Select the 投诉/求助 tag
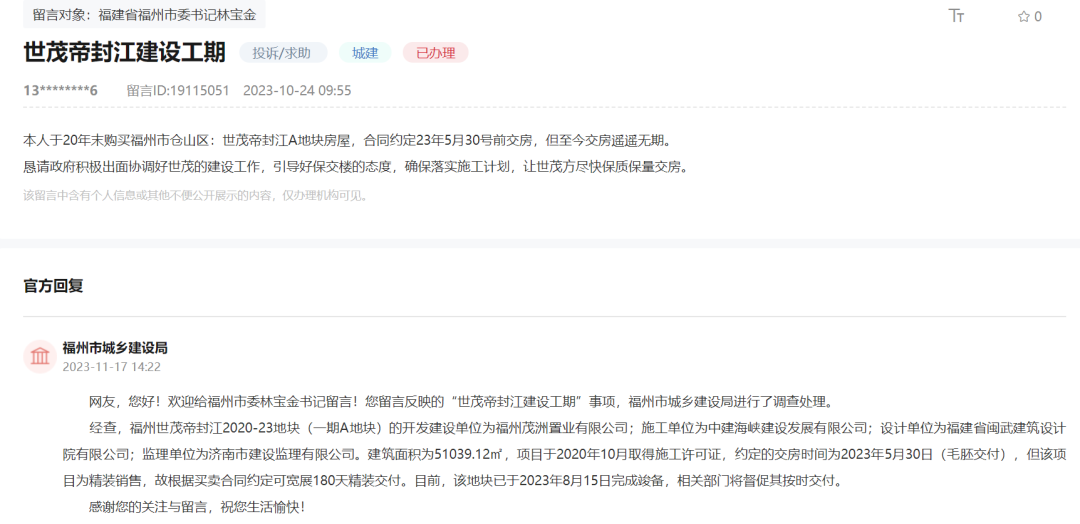1080x524 pixels. [x=283, y=53]
